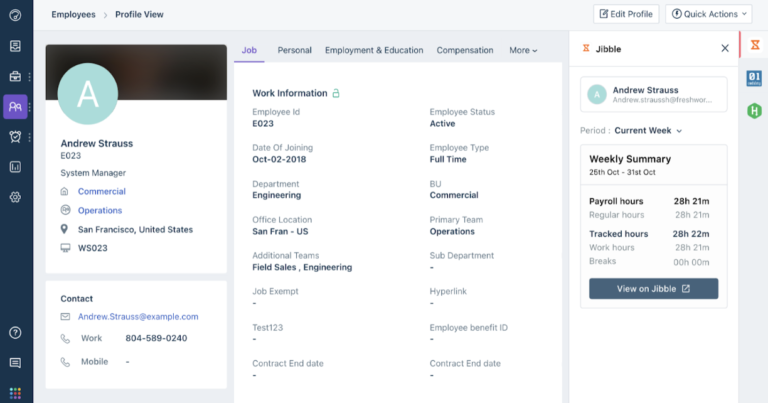Image resolution: width=768 pixels, height=403 pixels.
Task: Click the Edit Profile button
Action: (x=626, y=14)
